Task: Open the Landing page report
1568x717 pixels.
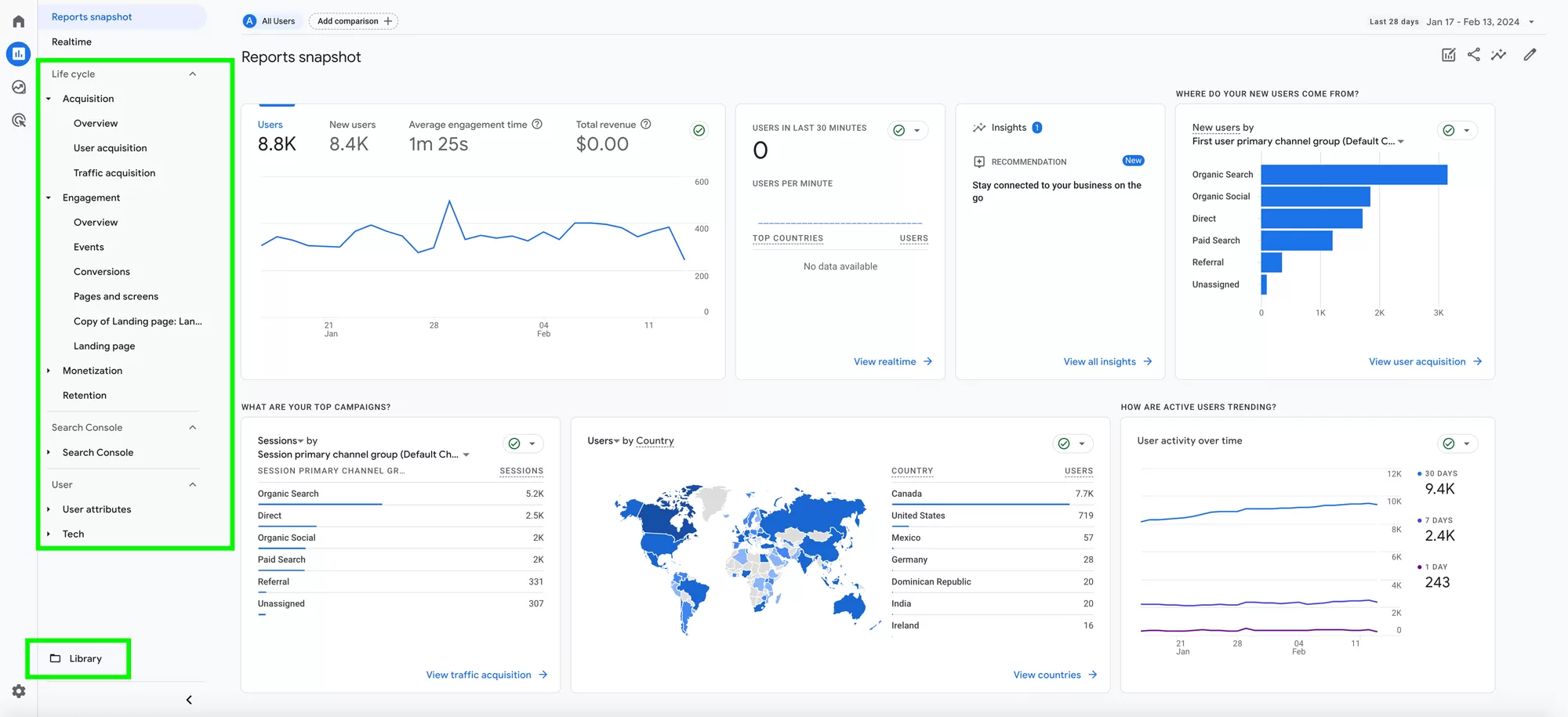Action: pos(104,346)
